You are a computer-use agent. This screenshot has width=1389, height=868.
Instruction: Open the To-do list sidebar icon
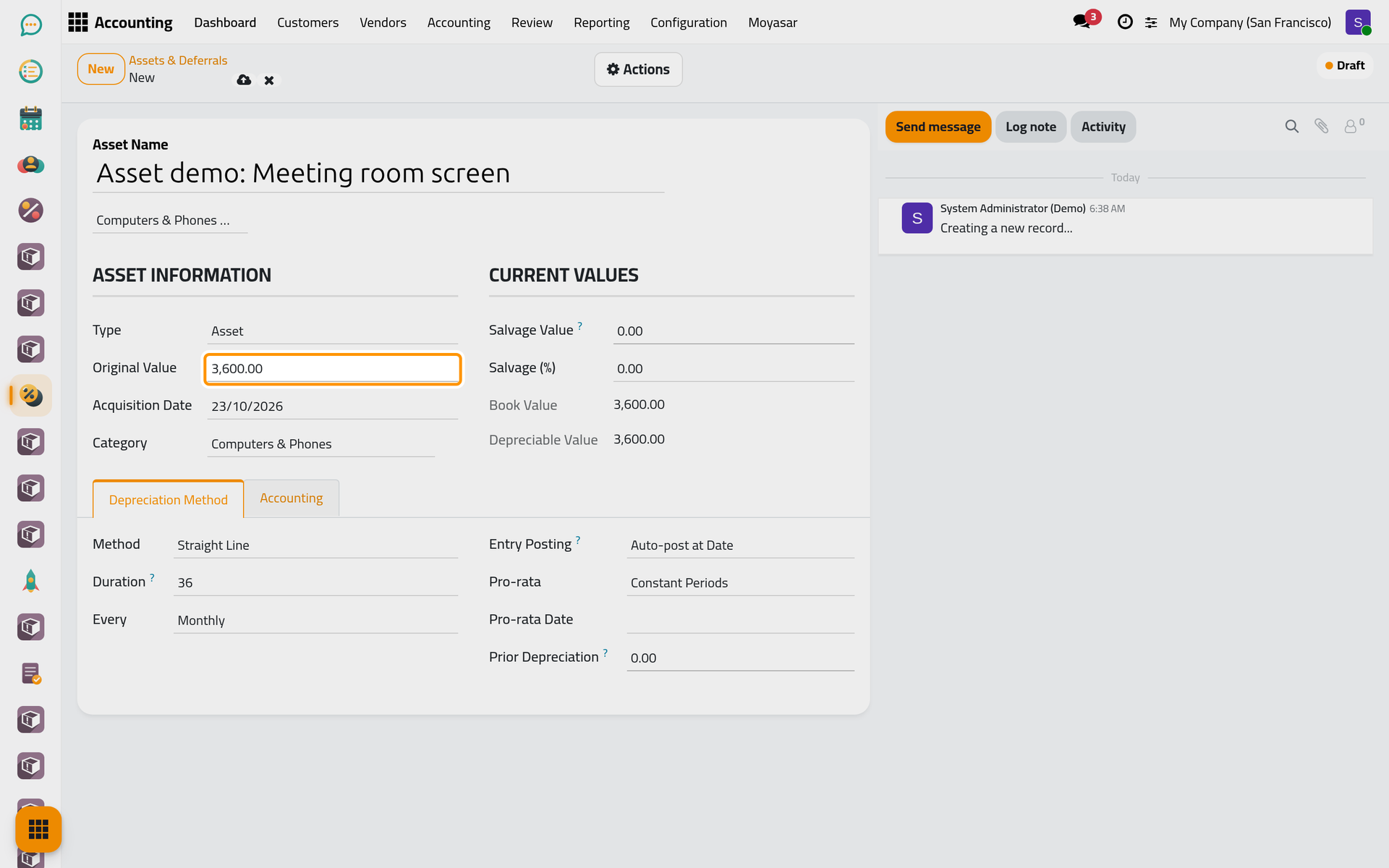pyautogui.click(x=30, y=72)
